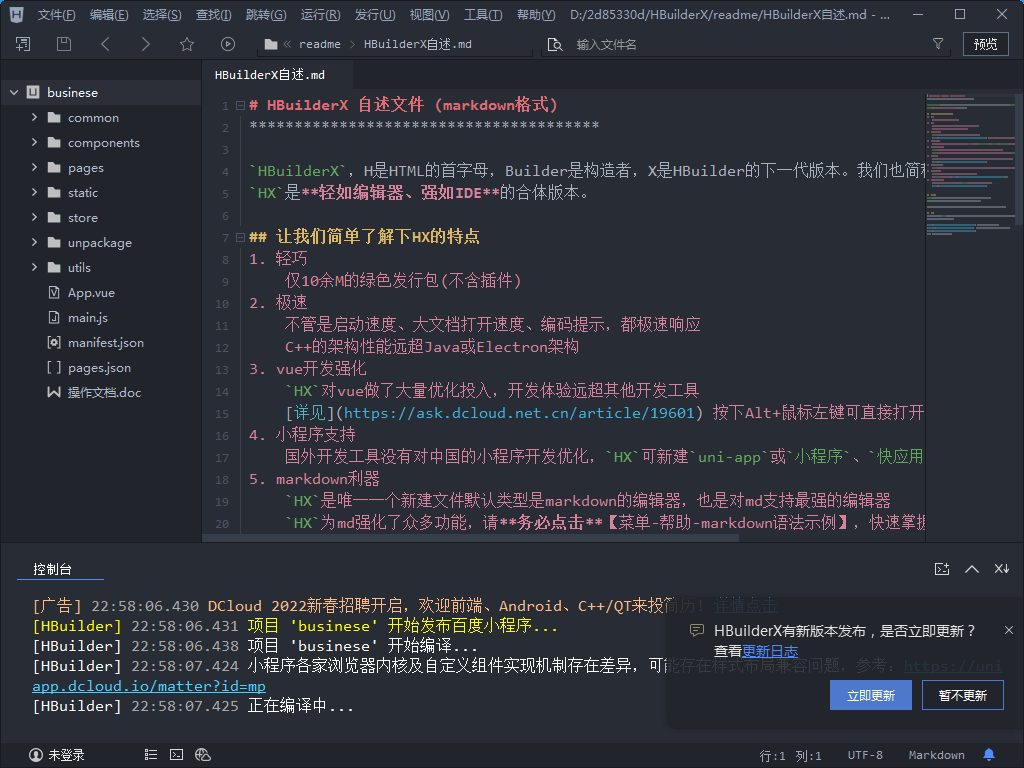1024x768 pixels.
Task: Click the bookmark star icon
Action: coord(187,44)
